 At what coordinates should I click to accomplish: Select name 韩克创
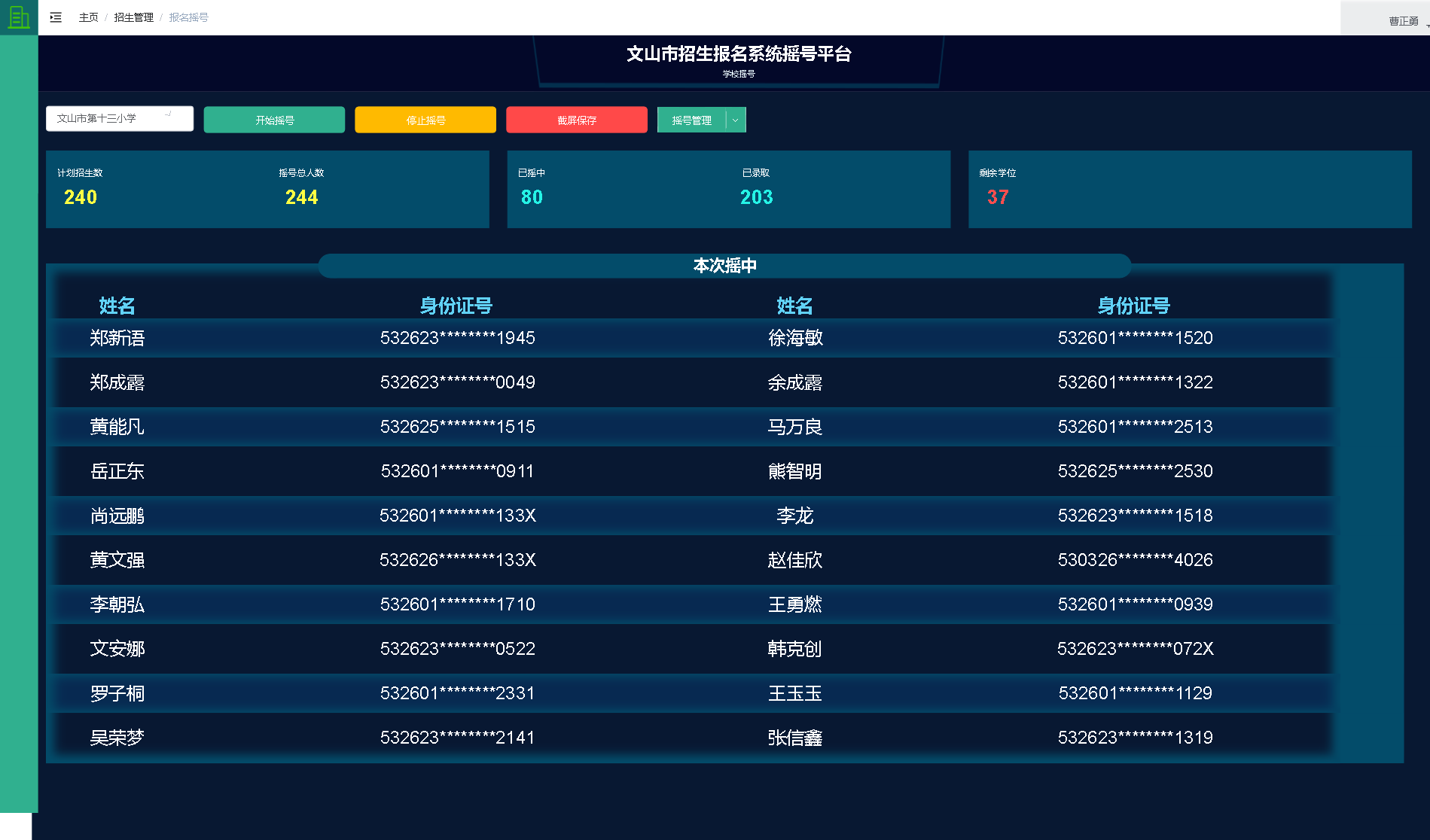(795, 649)
